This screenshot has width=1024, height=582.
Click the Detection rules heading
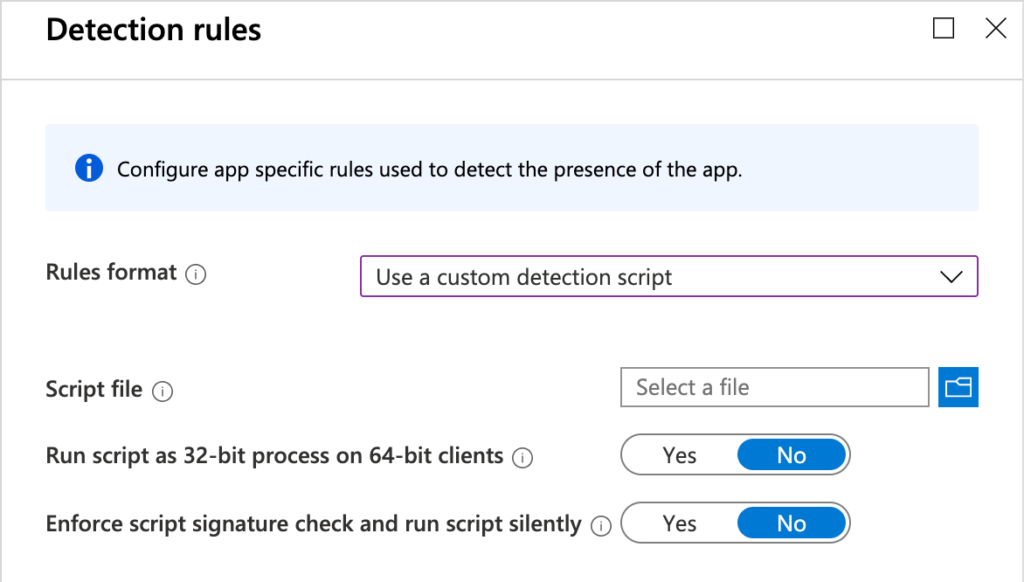152,29
